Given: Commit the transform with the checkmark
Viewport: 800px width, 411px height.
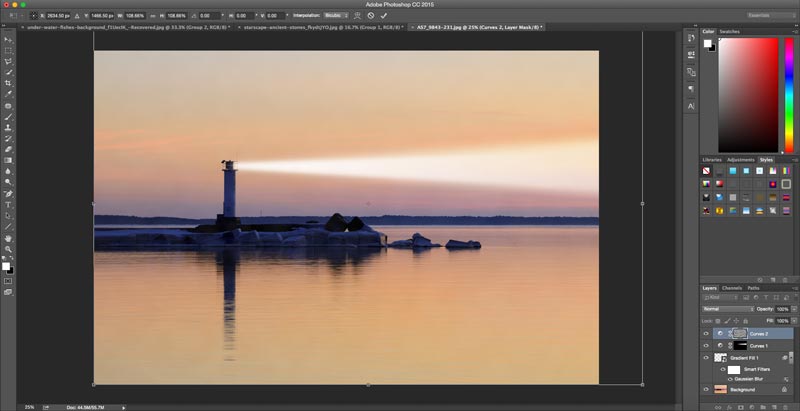Looking at the screenshot, I should pyautogui.click(x=384, y=16).
